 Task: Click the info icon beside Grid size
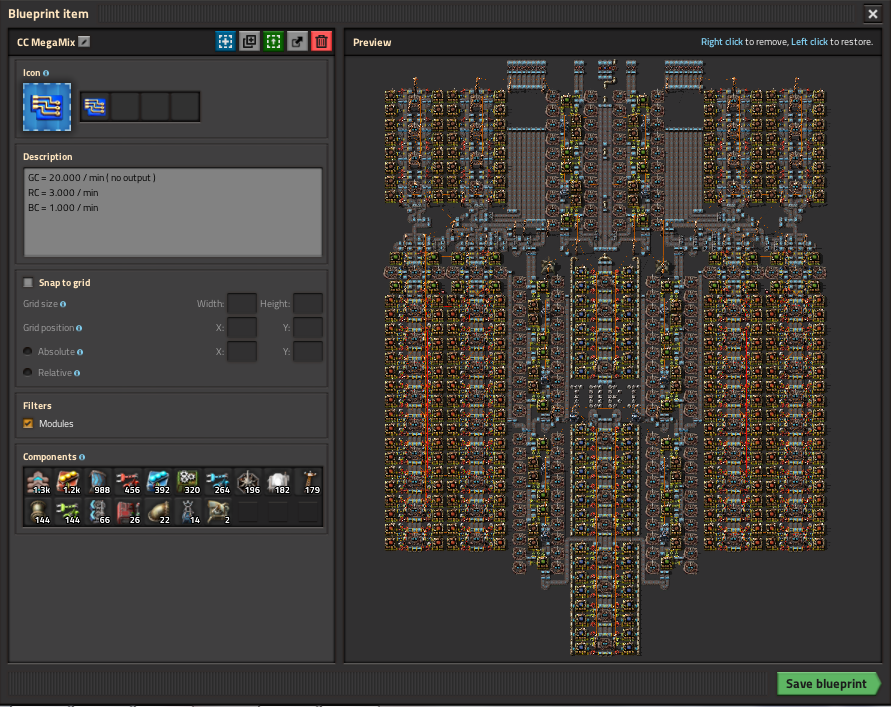[63, 304]
